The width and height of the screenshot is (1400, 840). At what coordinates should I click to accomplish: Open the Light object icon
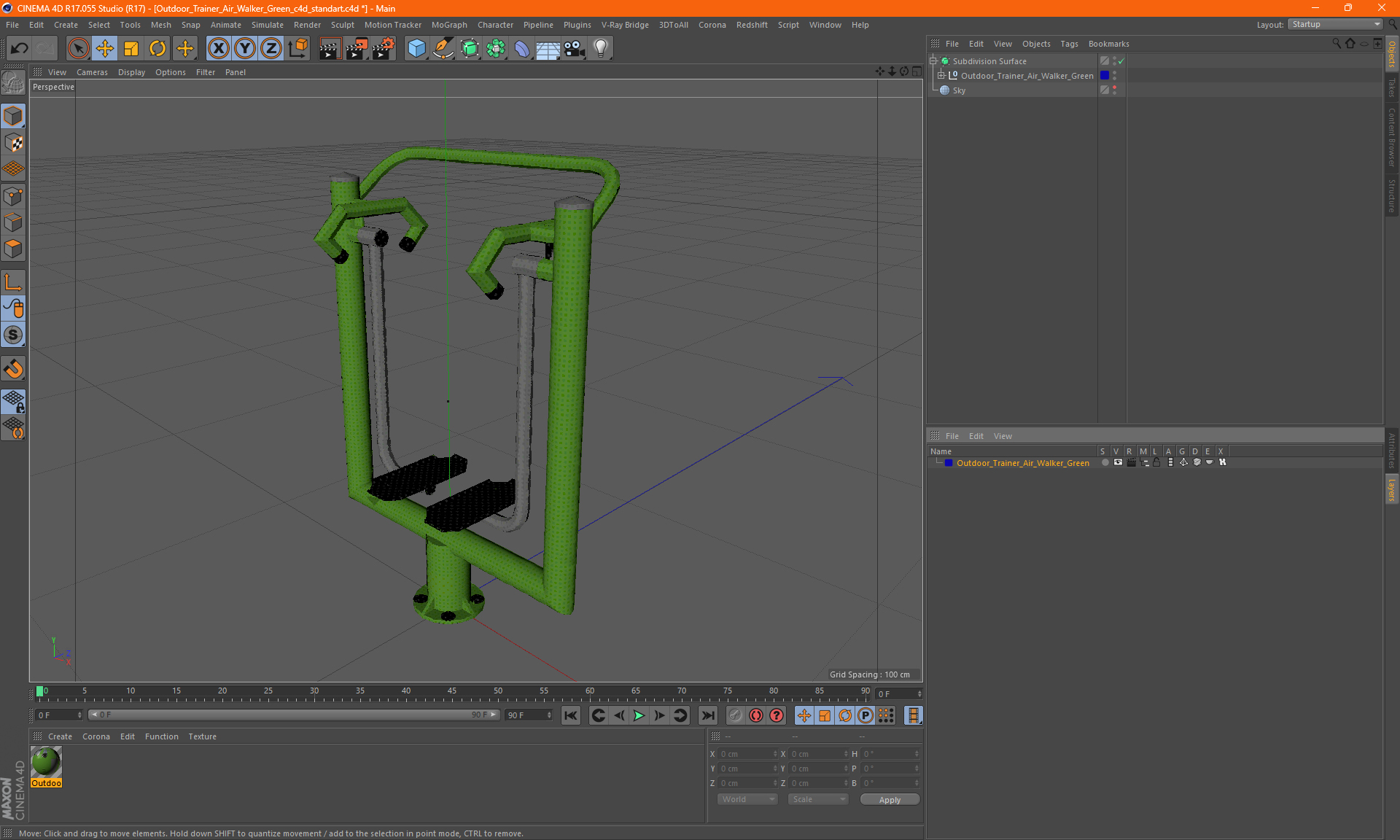pos(600,49)
